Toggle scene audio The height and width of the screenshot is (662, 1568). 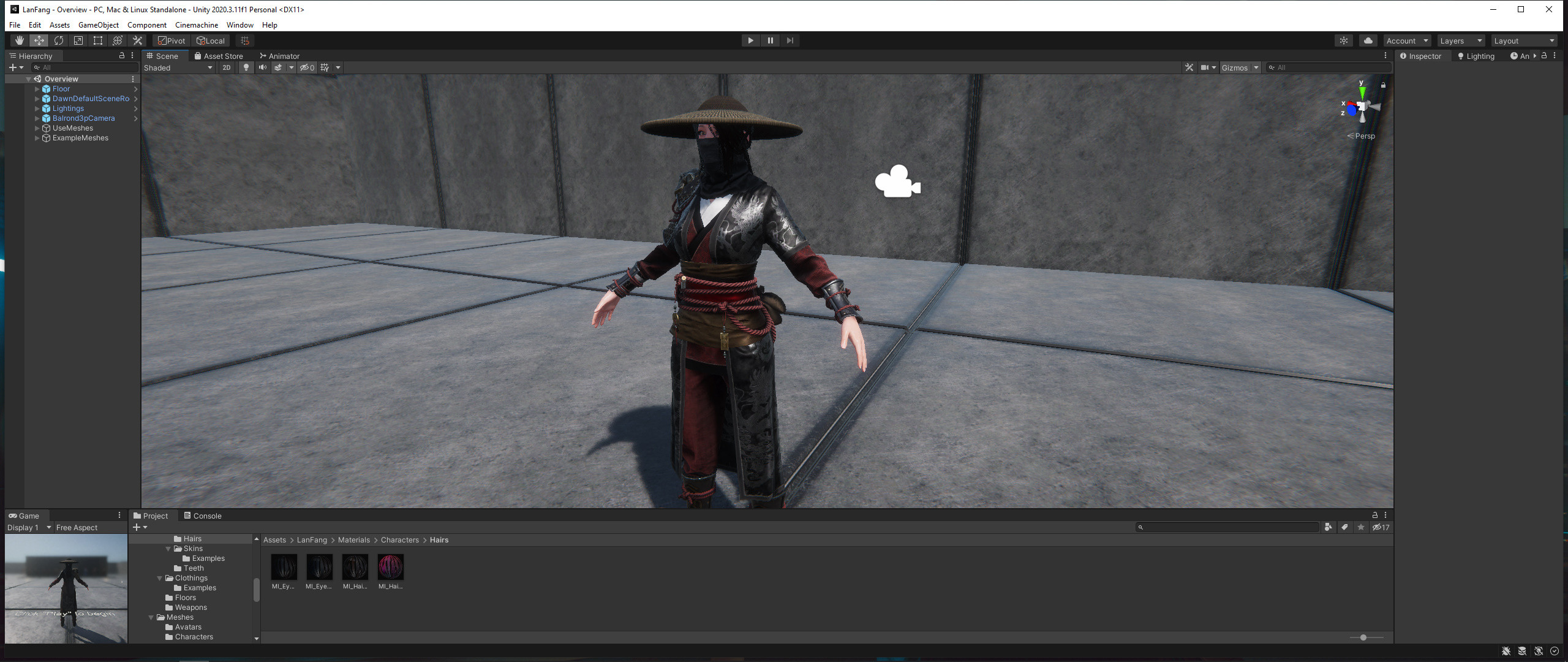click(x=263, y=67)
